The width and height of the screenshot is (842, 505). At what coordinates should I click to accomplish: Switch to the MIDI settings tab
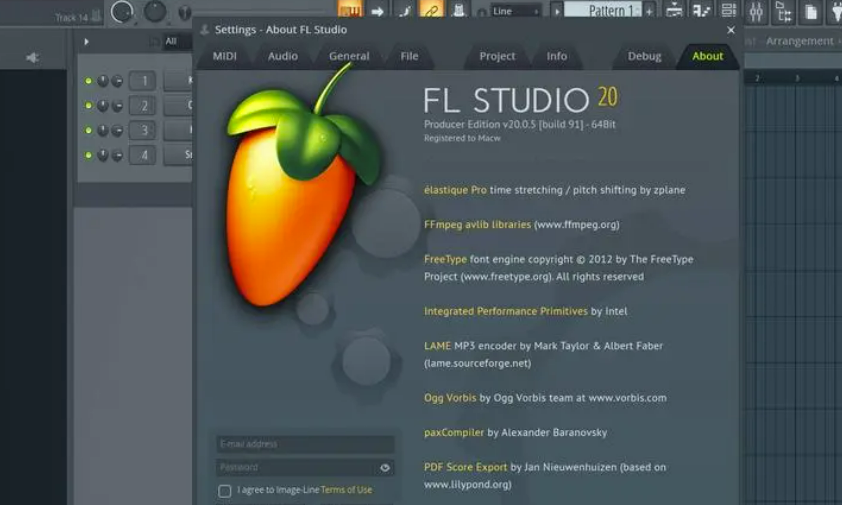pos(224,56)
